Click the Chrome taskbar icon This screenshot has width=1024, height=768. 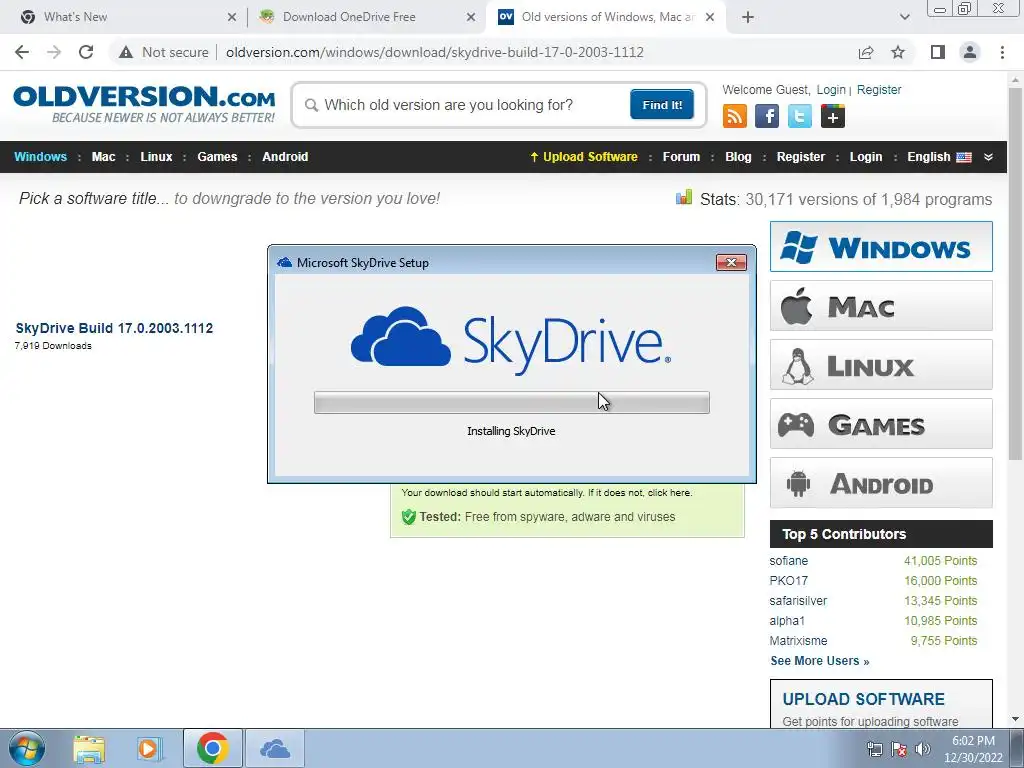(x=212, y=748)
